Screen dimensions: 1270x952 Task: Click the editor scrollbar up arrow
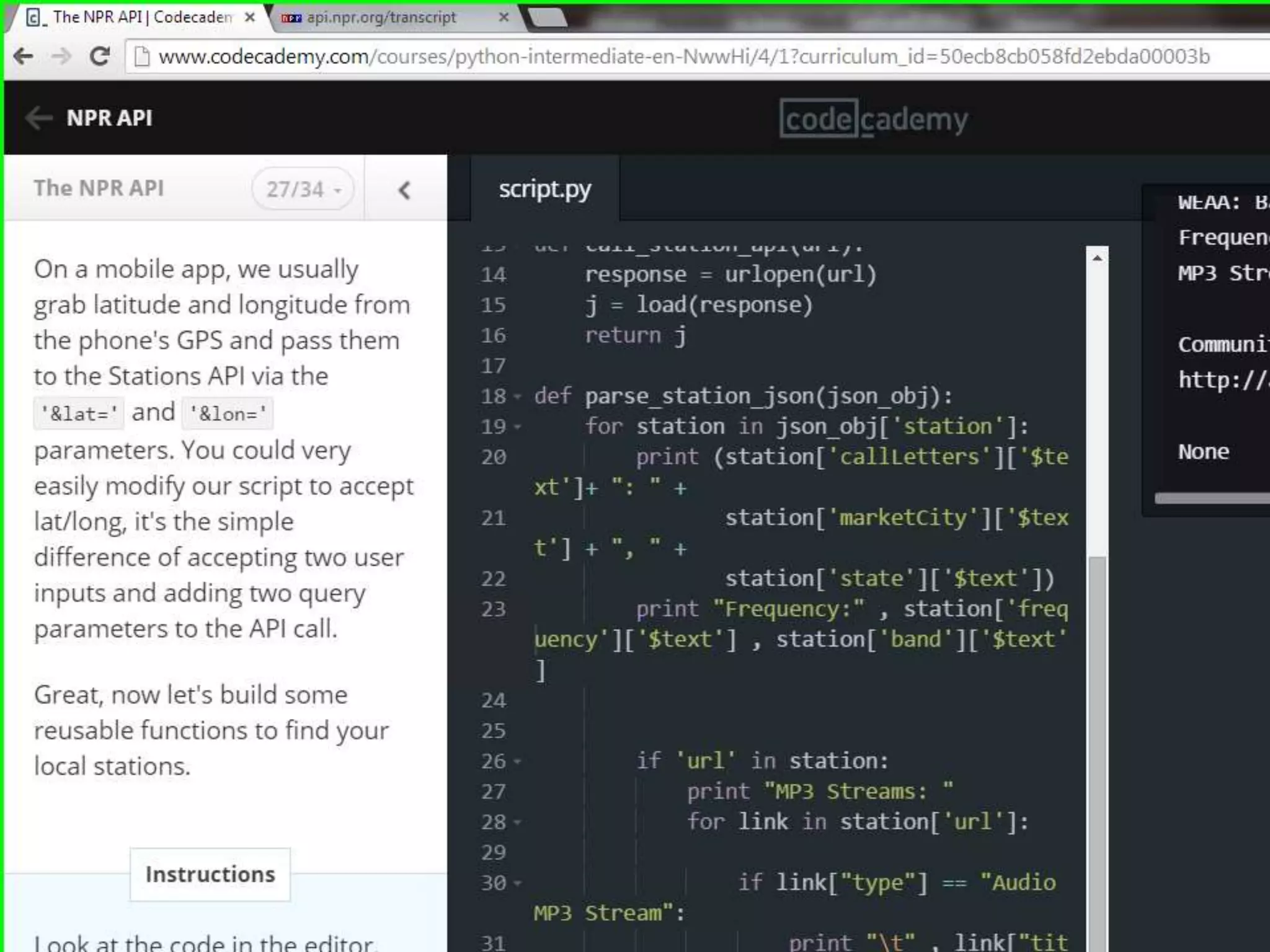pyautogui.click(x=1097, y=258)
